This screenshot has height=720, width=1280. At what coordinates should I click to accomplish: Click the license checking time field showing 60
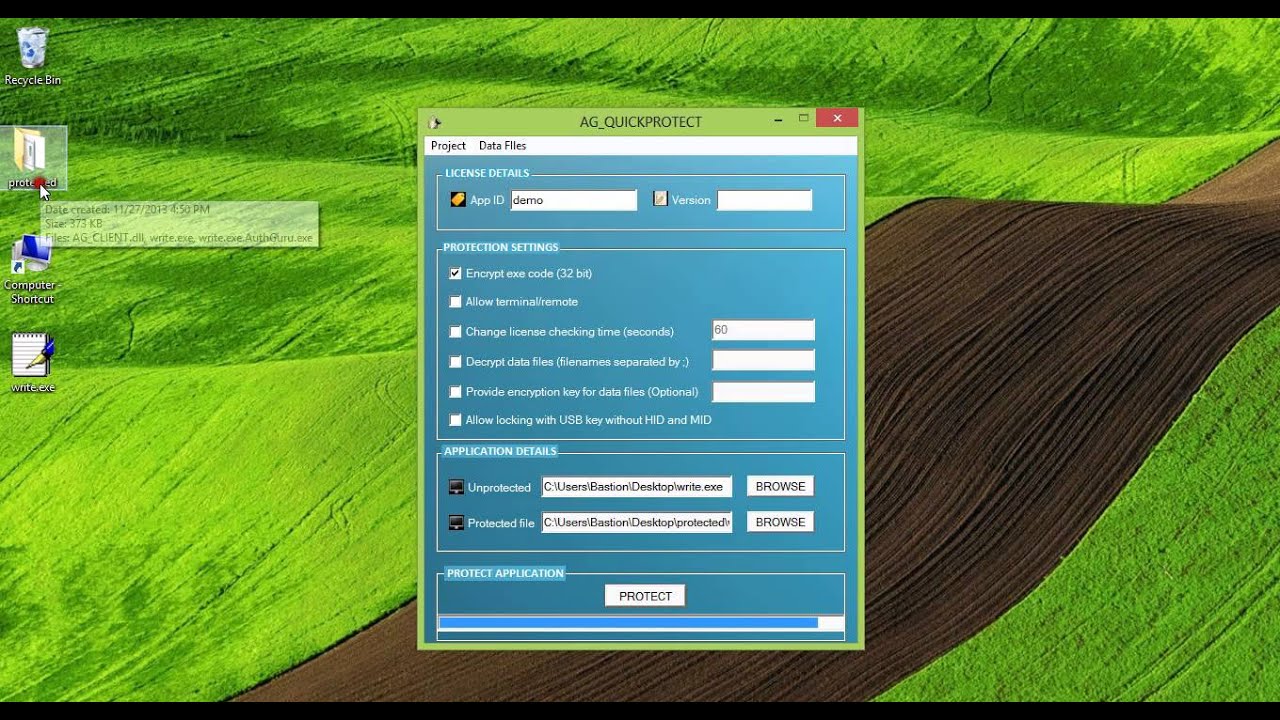click(x=763, y=330)
